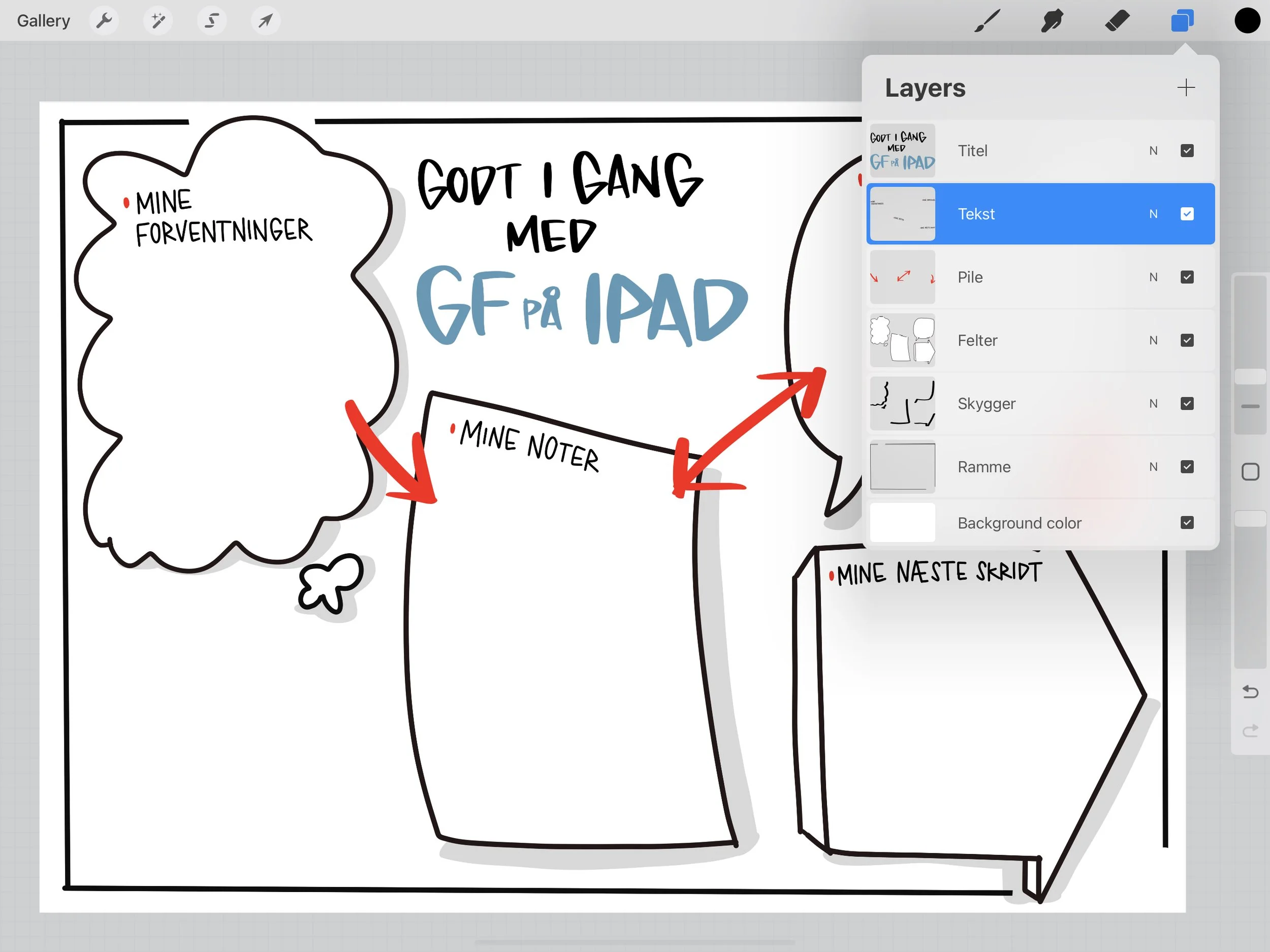Open the Adjustments magic wand menu

pyautogui.click(x=158, y=21)
